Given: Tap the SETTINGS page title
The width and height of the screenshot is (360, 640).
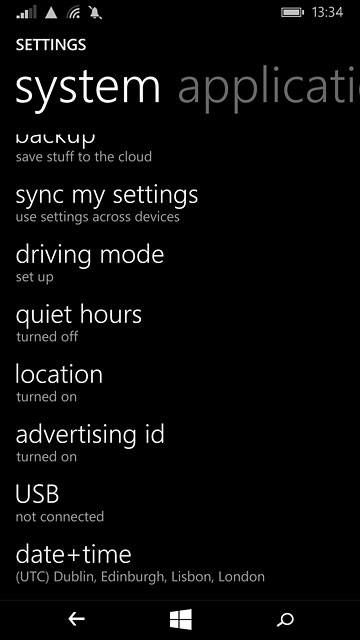Looking at the screenshot, I should tap(51, 44).
